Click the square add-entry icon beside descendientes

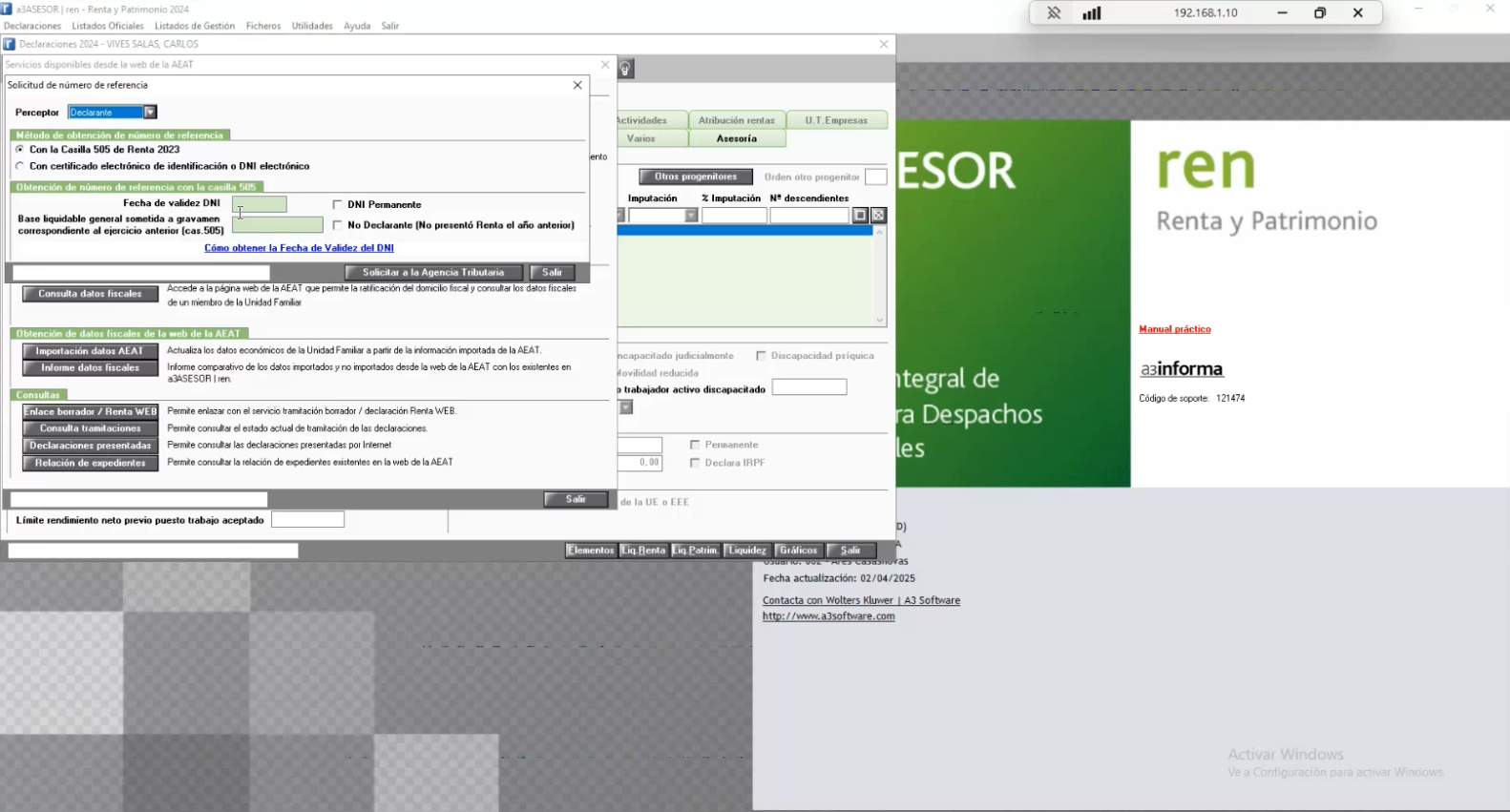[860, 216]
